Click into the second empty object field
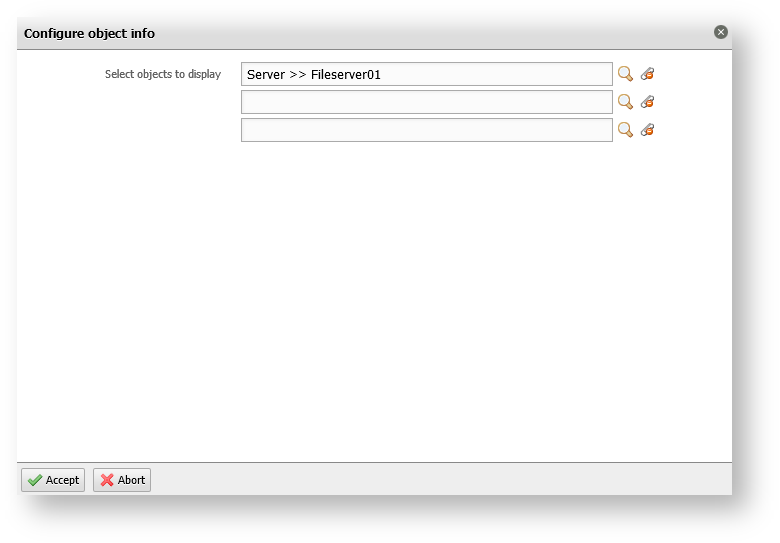The width and height of the screenshot is (780, 543). [427, 102]
